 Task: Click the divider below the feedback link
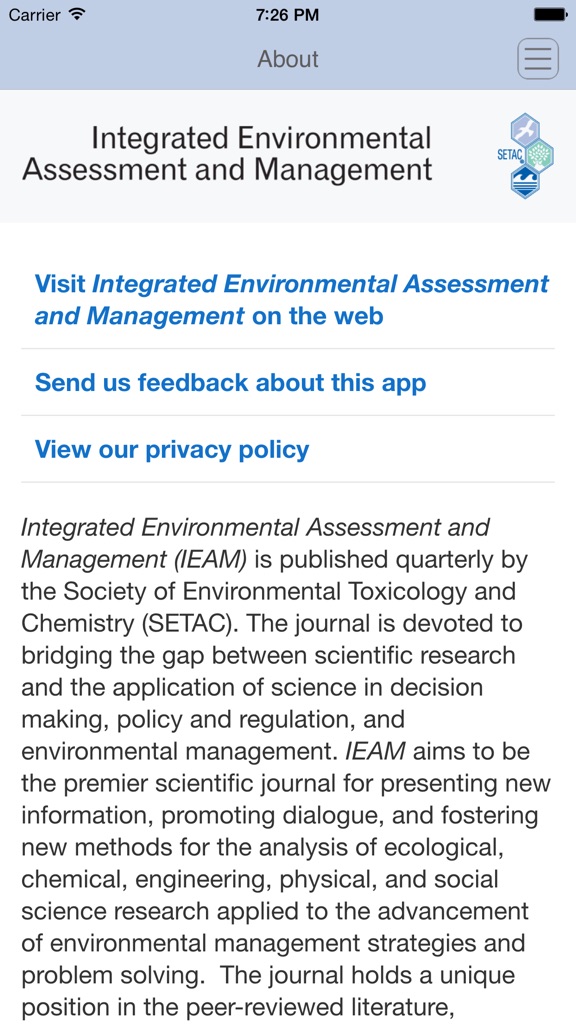(288, 415)
